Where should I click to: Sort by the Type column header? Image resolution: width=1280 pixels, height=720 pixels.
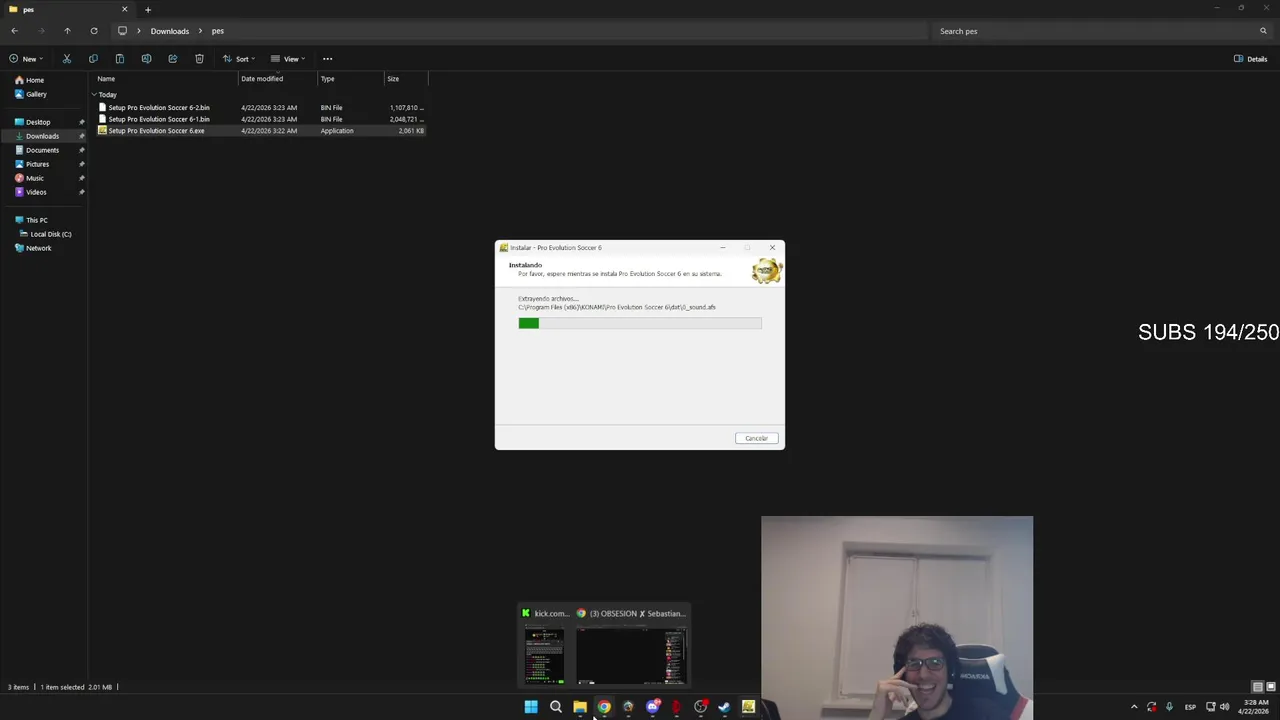(x=350, y=79)
